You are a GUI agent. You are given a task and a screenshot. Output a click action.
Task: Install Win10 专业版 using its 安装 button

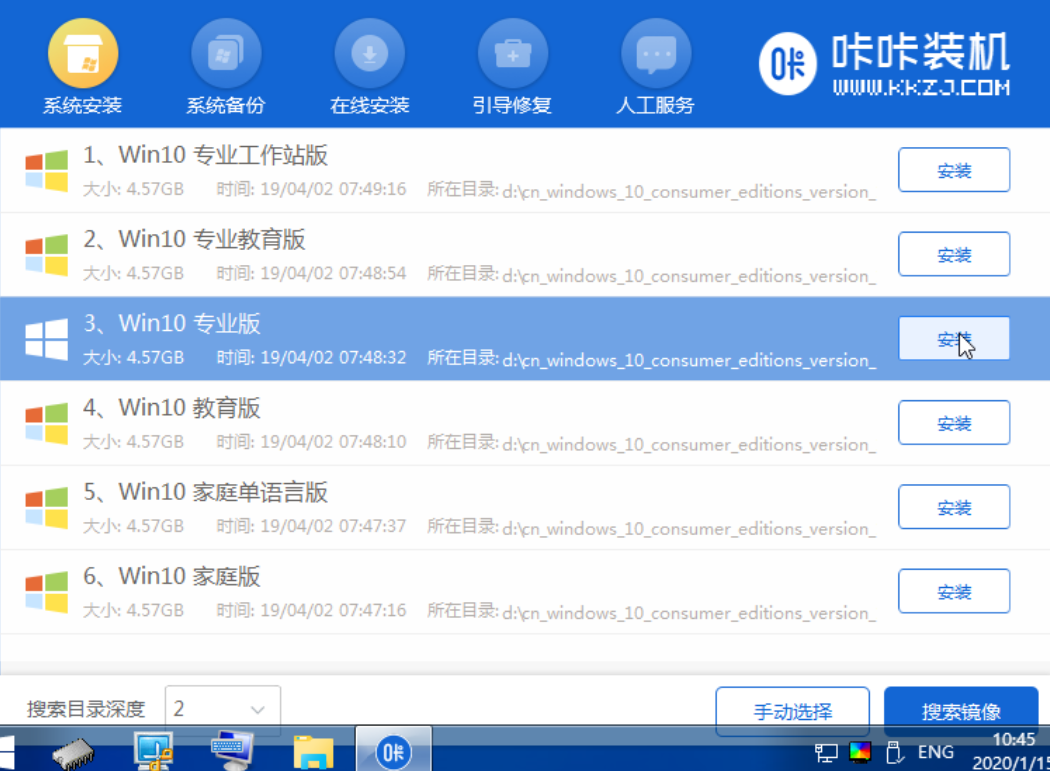click(x=953, y=339)
